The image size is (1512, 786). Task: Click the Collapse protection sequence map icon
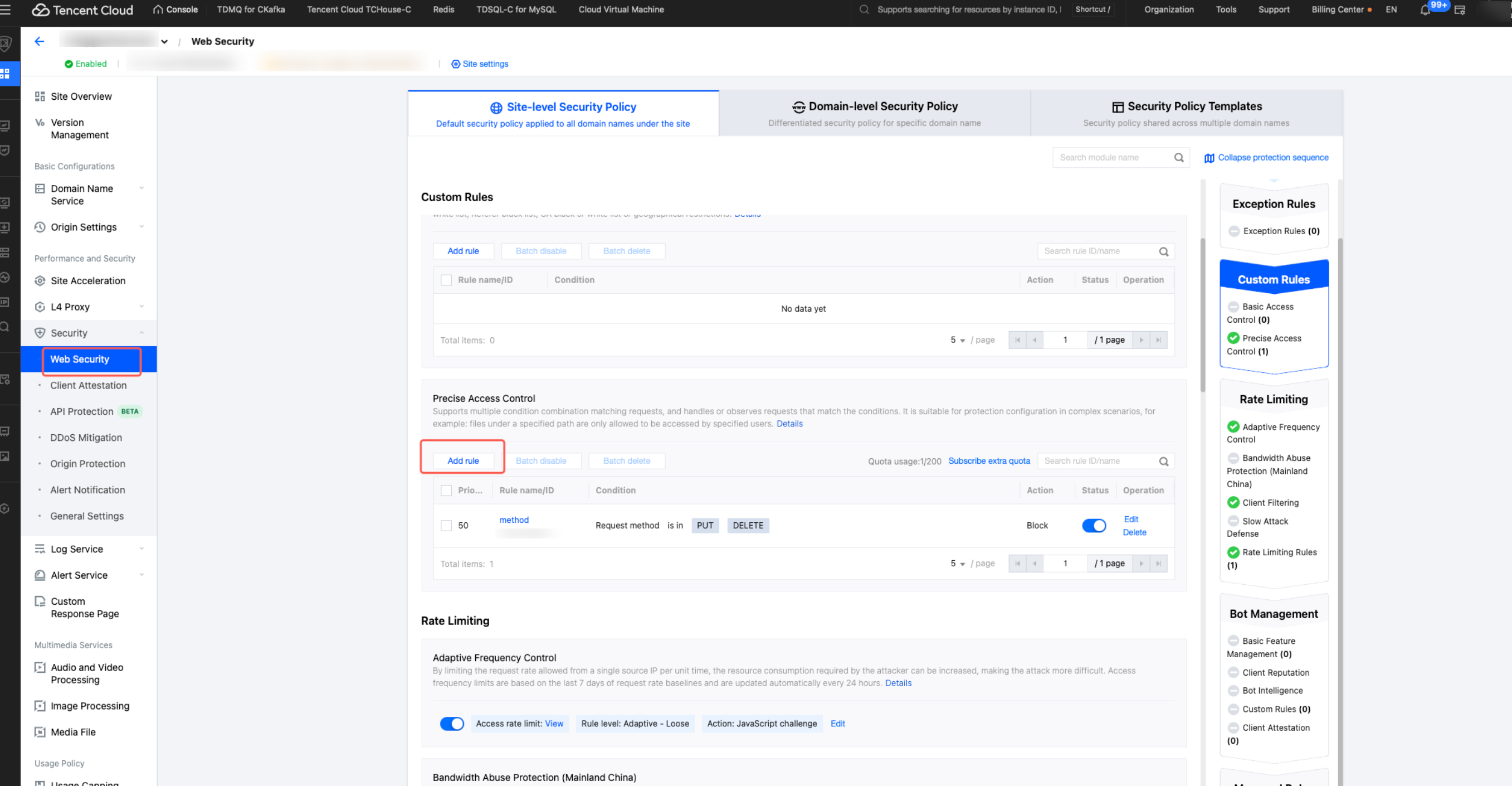pos(1209,158)
